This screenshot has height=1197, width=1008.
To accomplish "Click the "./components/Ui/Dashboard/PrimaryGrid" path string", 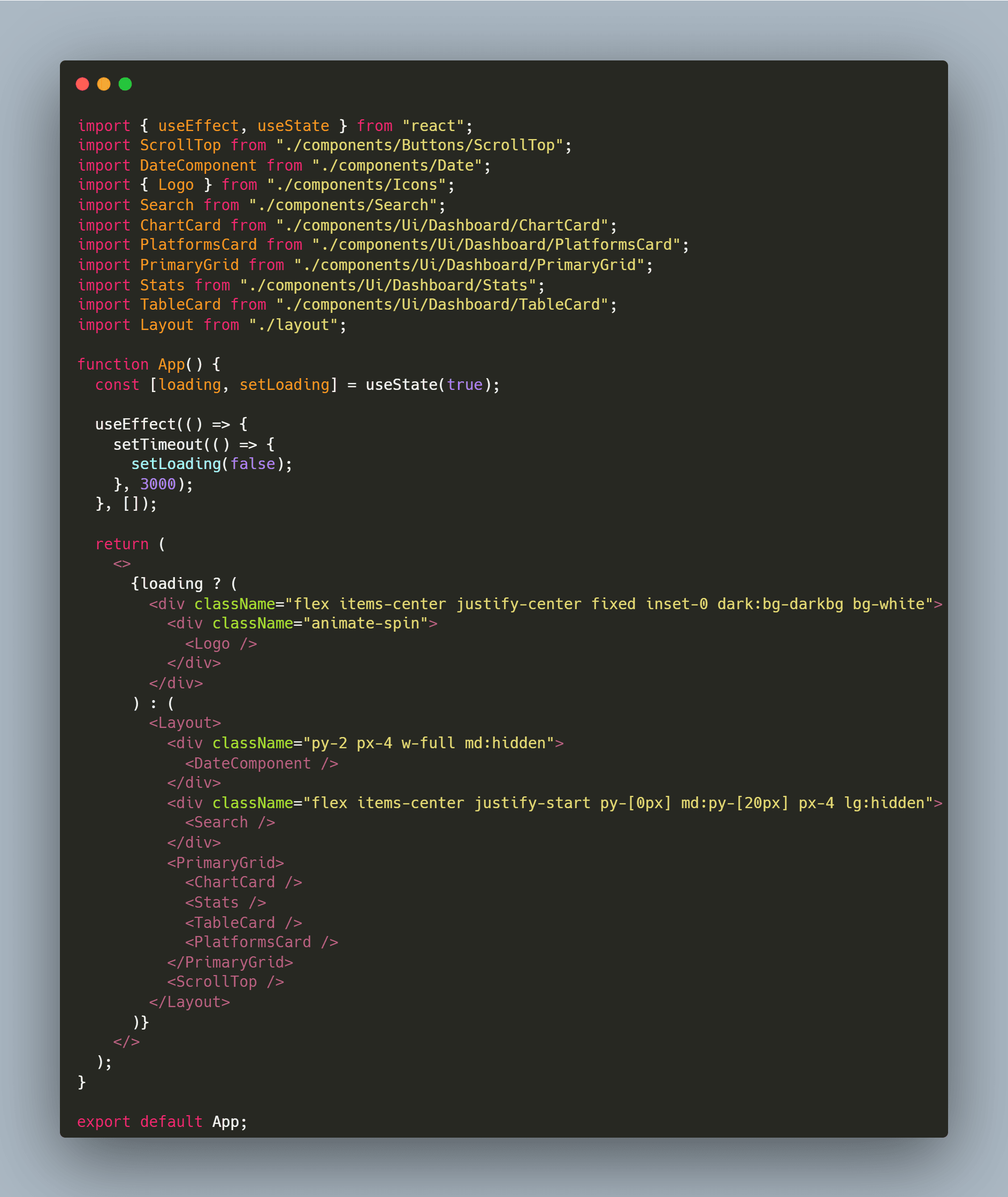I will click(x=469, y=264).
